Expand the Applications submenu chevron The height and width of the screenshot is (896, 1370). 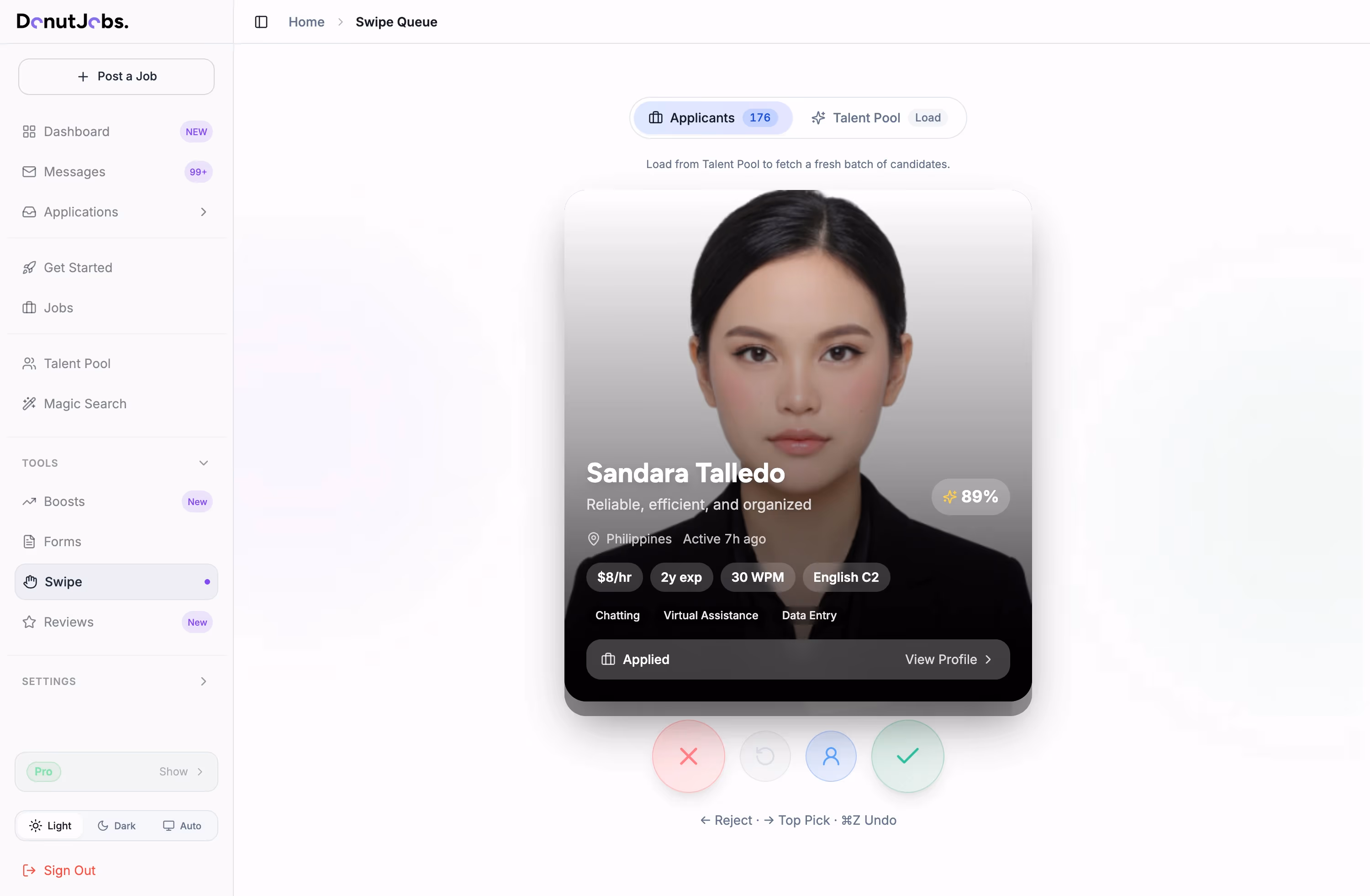click(204, 212)
